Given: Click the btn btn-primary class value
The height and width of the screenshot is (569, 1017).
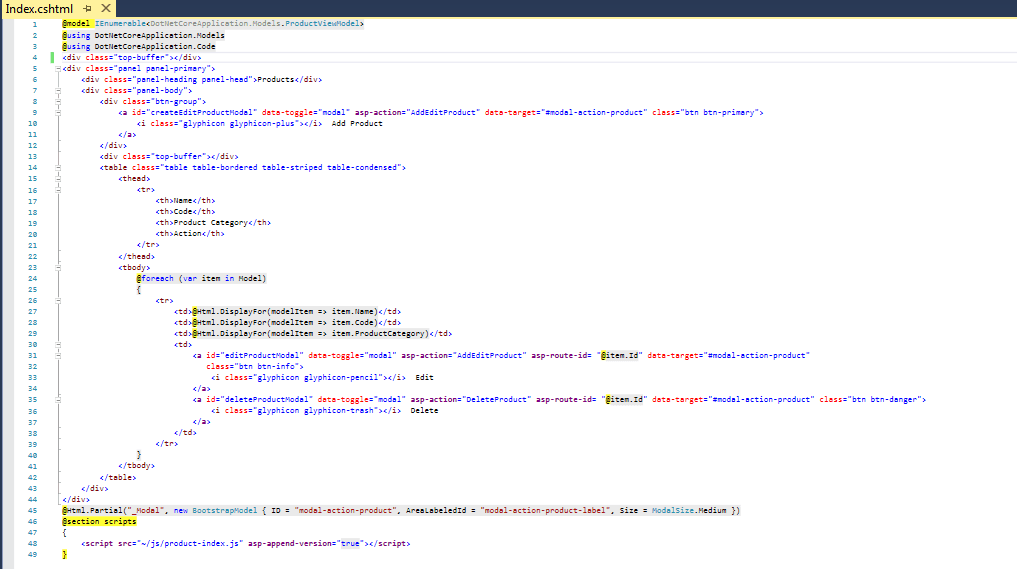Looking at the screenshot, I should (x=719, y=112).
